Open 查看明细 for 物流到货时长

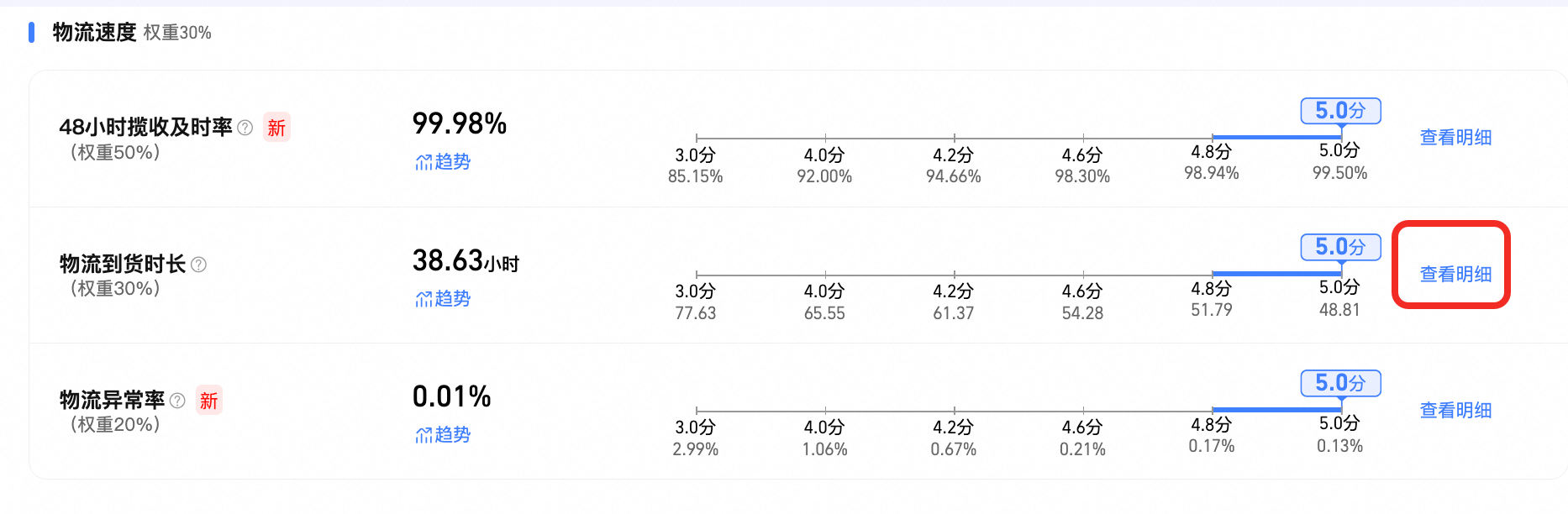click(x=1455, y=275)
